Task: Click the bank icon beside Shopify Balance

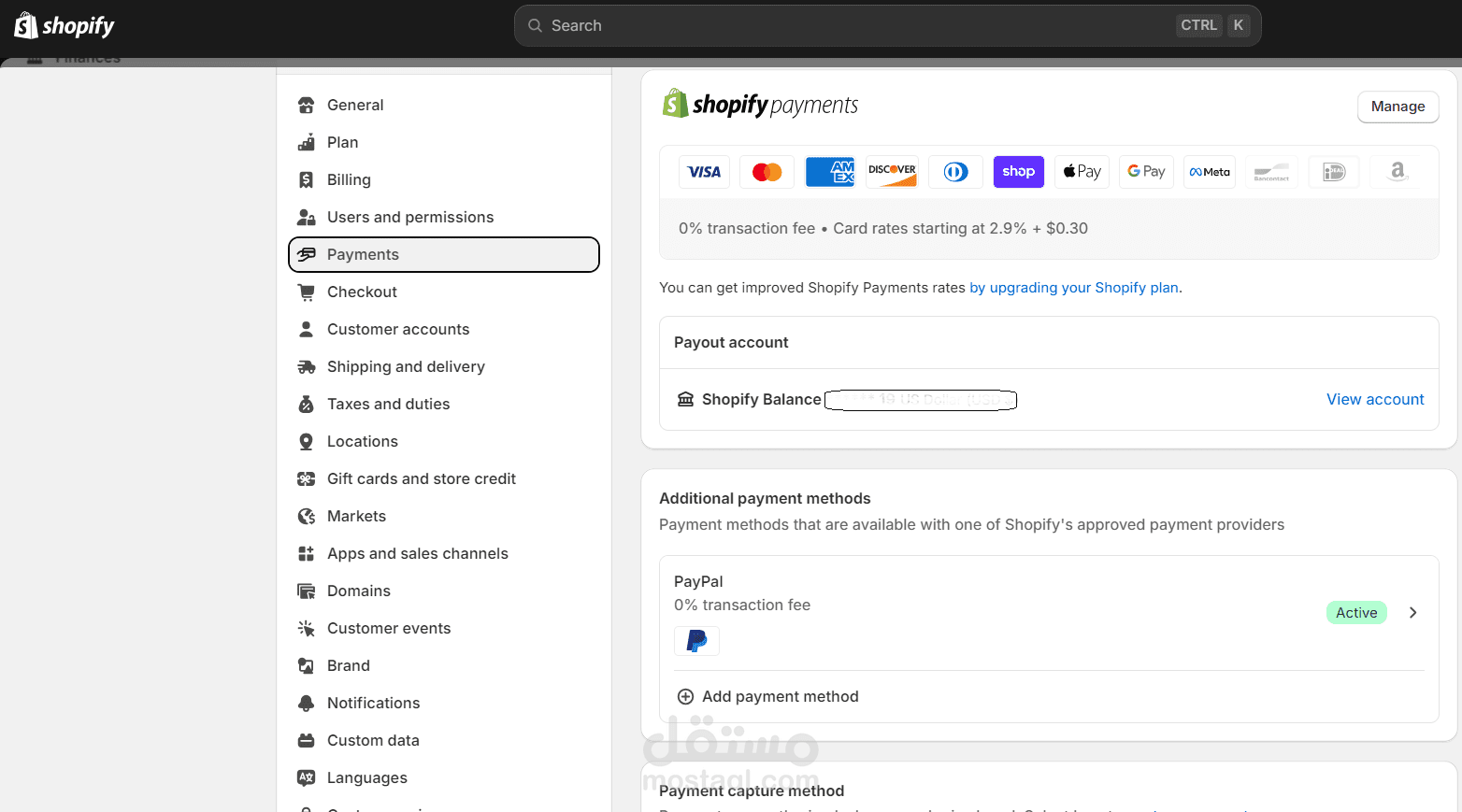Action: [x=685, y=400]
